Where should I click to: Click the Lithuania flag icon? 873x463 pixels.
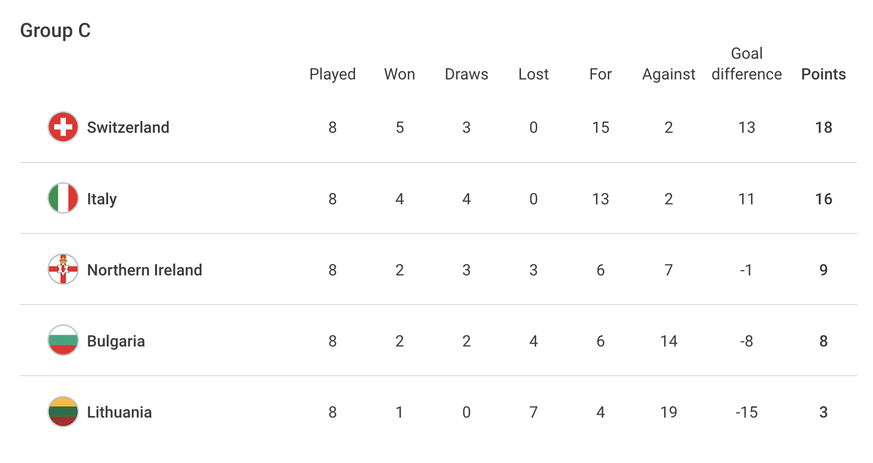63,412
